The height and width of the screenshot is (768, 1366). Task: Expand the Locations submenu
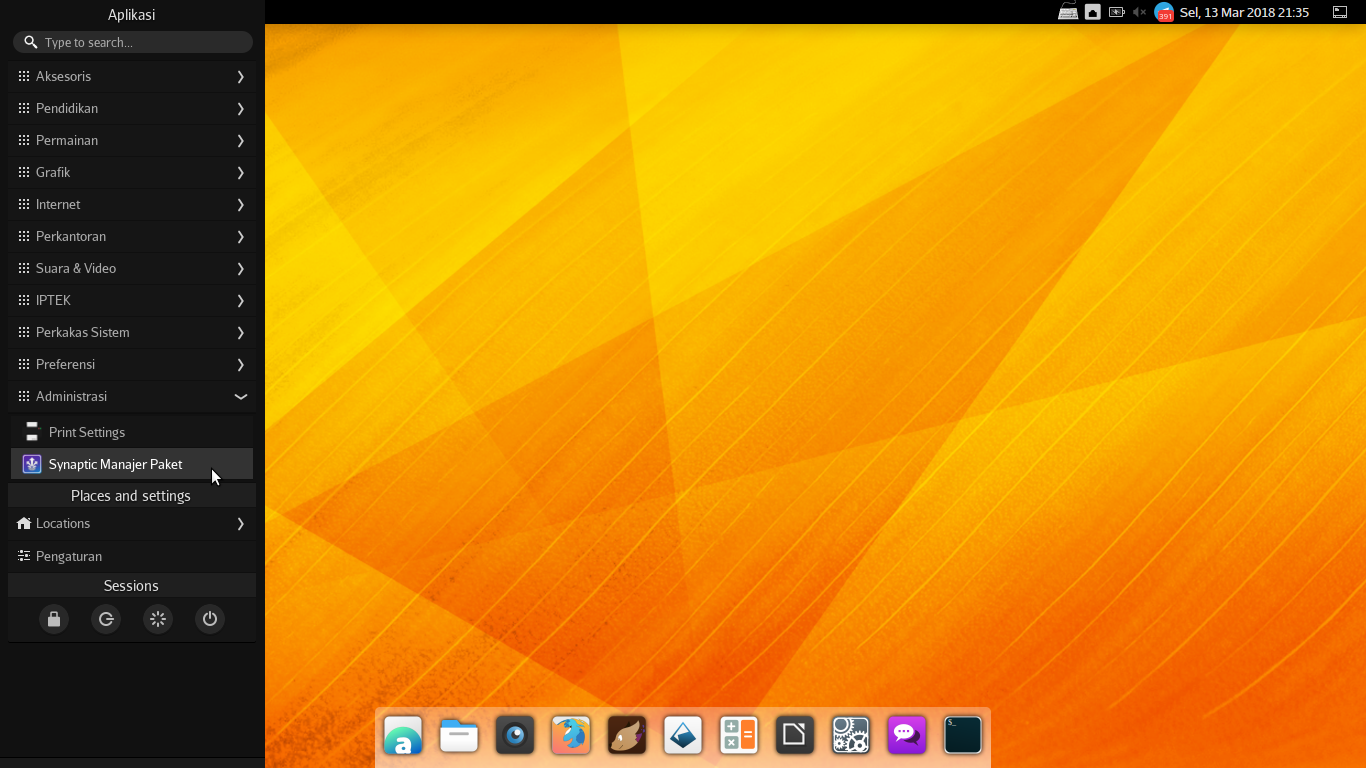[131, 524]
